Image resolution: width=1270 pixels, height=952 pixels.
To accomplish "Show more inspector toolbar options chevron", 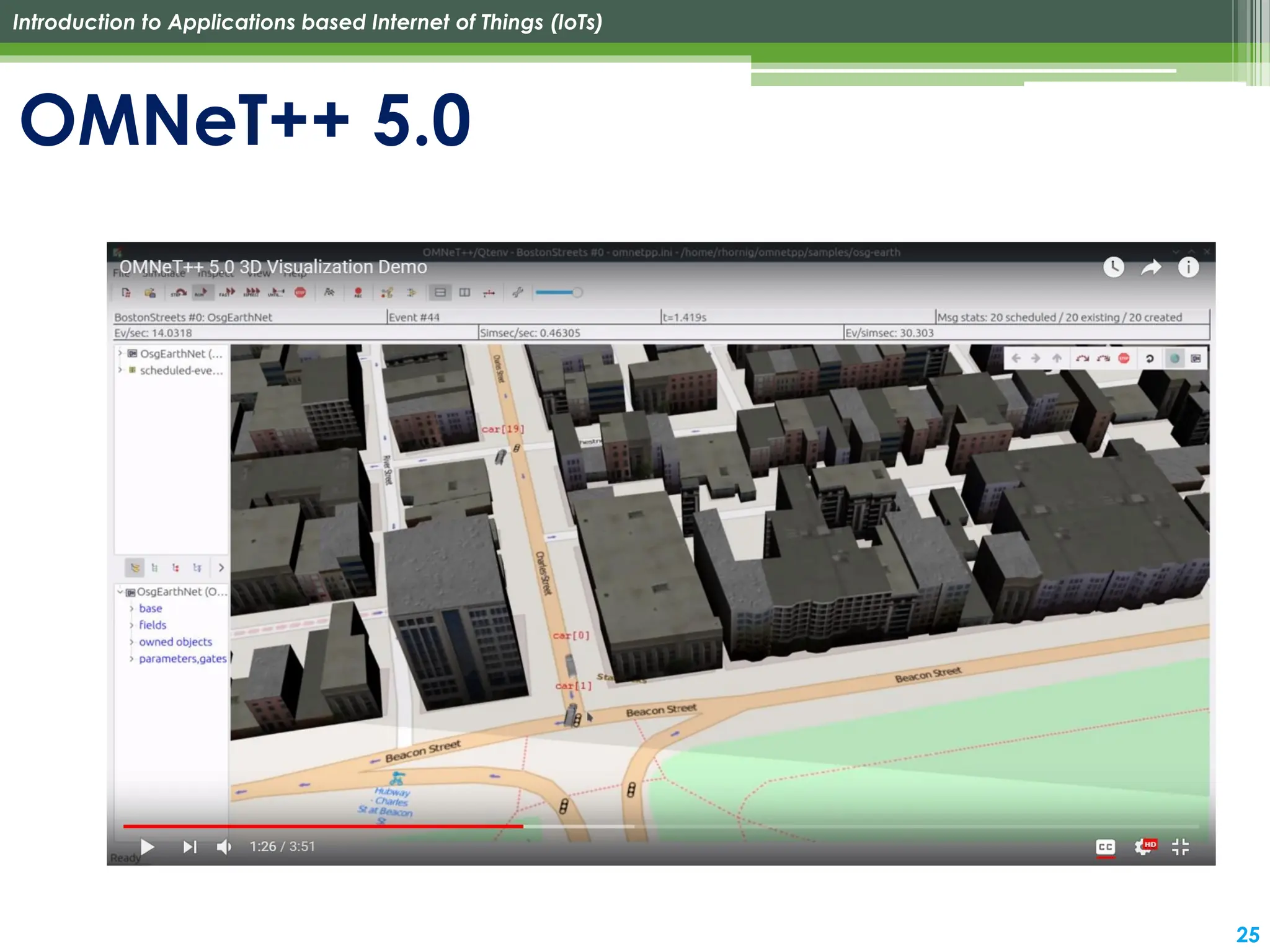I will point(221,567).
